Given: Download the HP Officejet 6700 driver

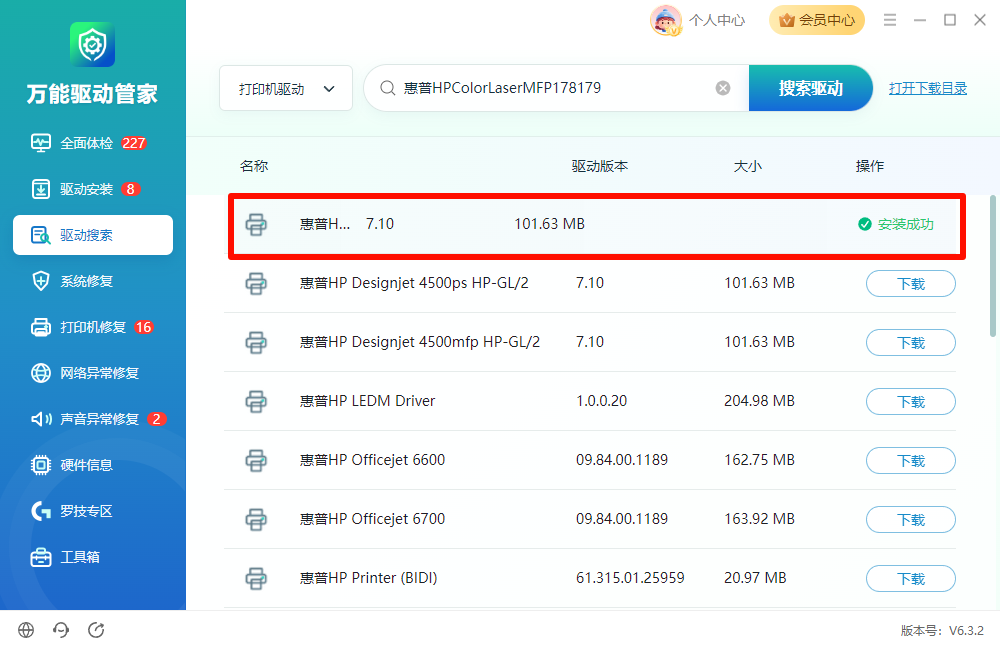Looking at the screenshot, I should click(911, 519).
